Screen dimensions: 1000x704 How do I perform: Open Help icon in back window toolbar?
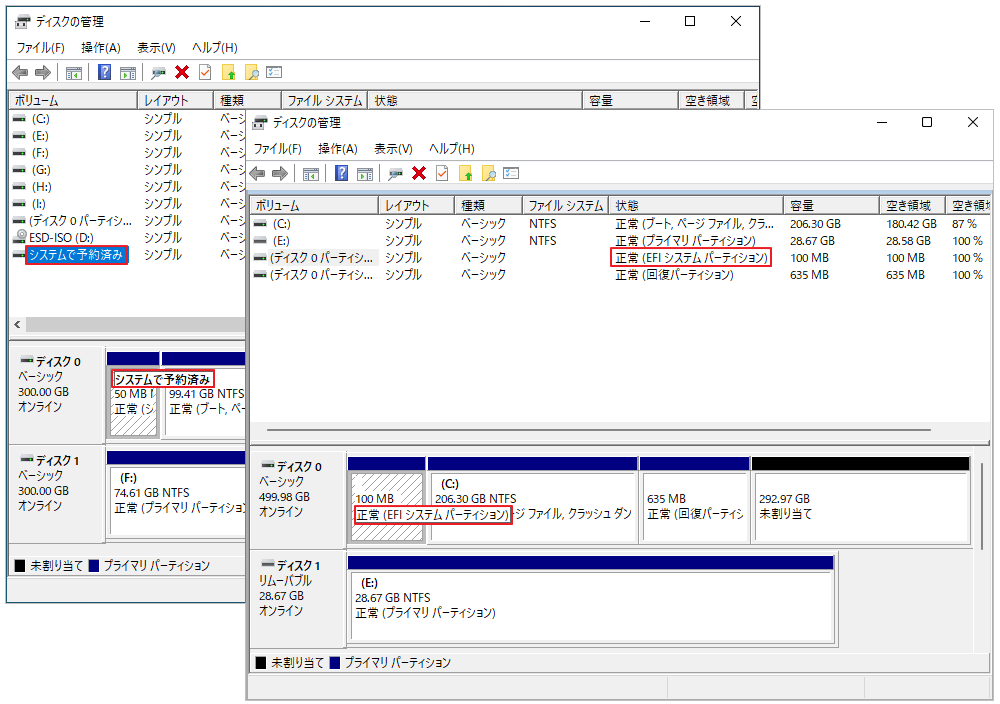[x=105, y=73]
